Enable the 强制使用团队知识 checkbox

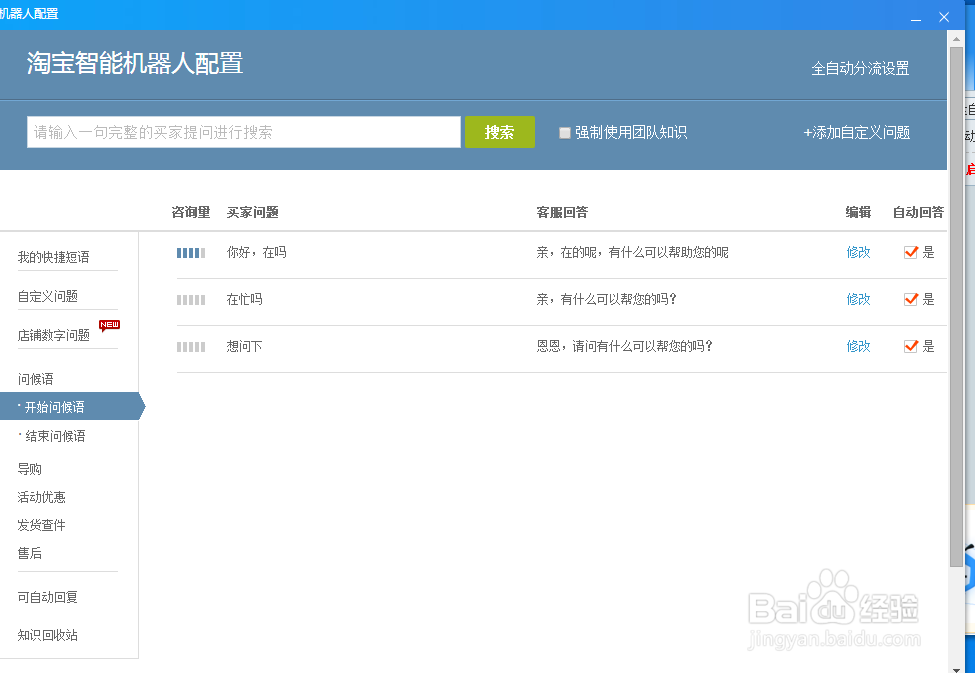pyautogui.click(x=565, y=132)
